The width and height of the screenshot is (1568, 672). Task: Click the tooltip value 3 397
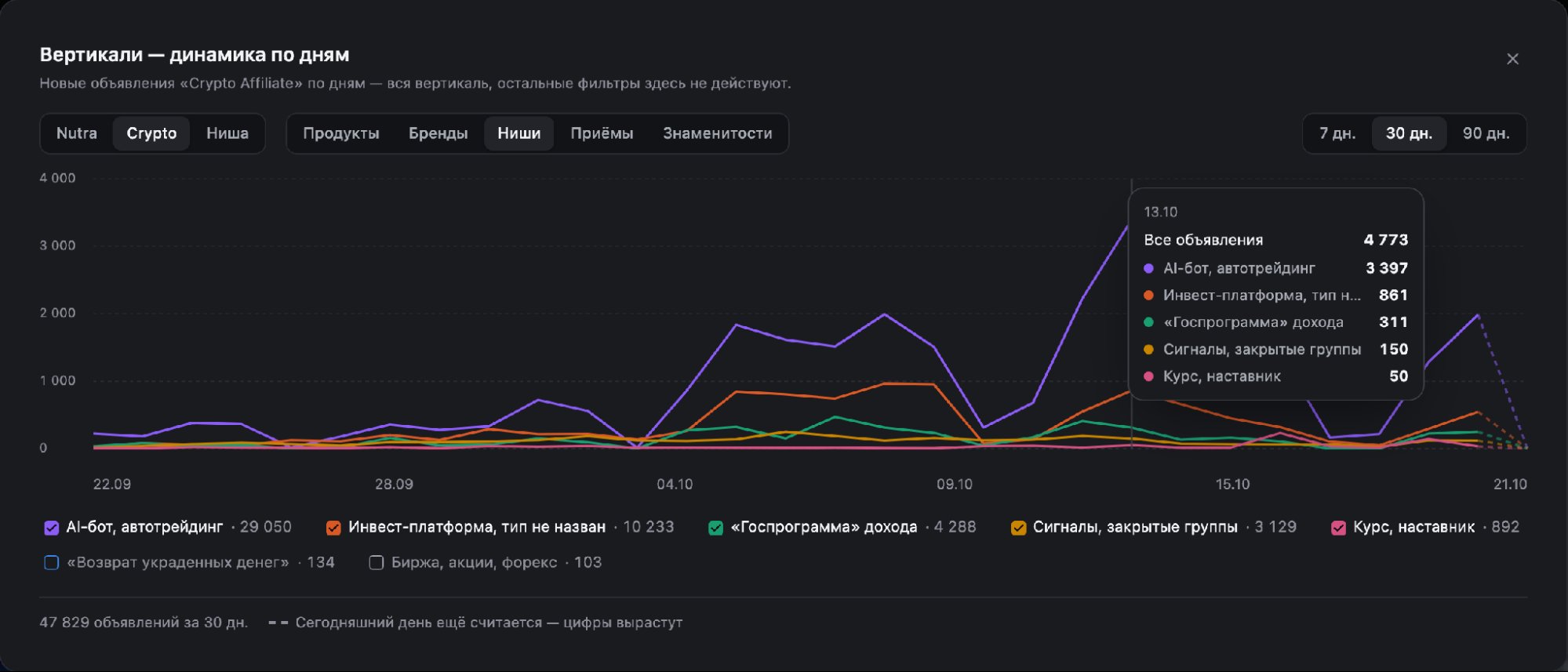click(1387, 268)
